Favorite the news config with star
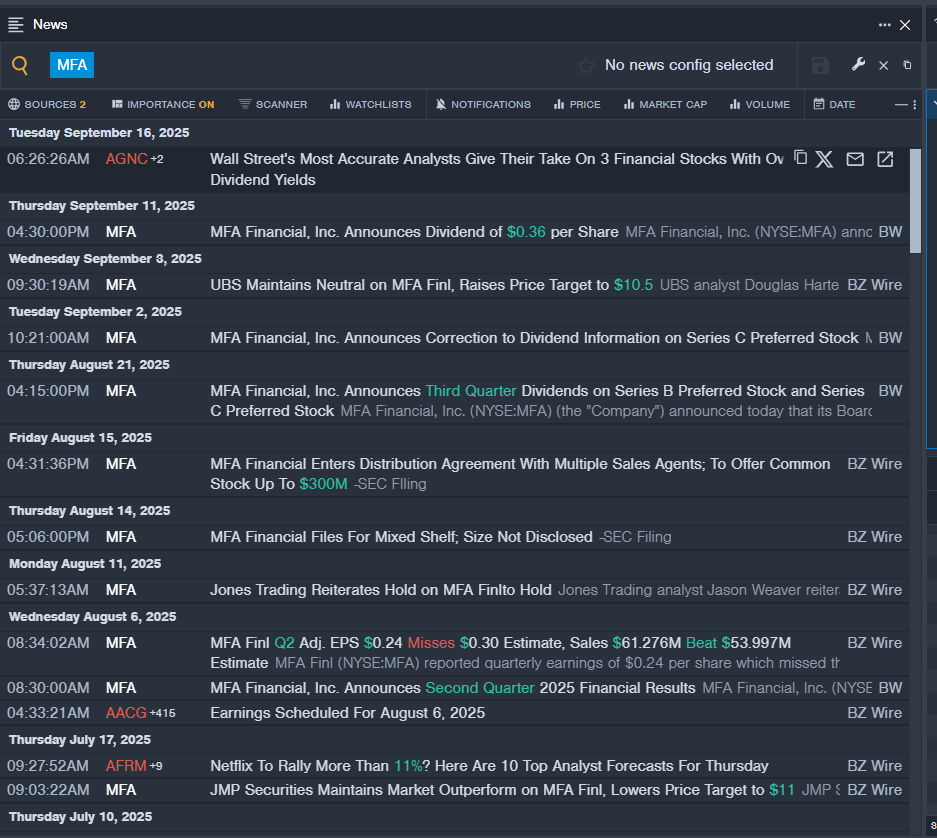937x838 pixels. [x=586, y=66]
